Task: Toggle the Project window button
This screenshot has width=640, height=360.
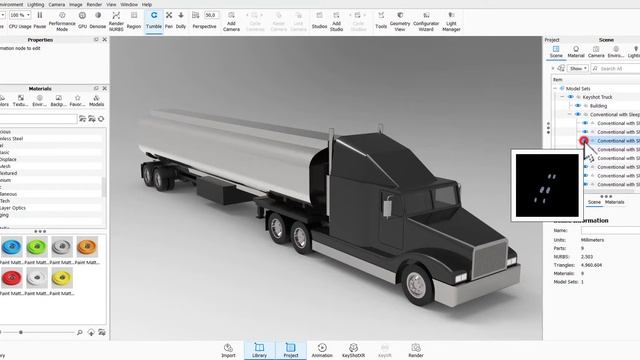Action: (x=291, y=351)
